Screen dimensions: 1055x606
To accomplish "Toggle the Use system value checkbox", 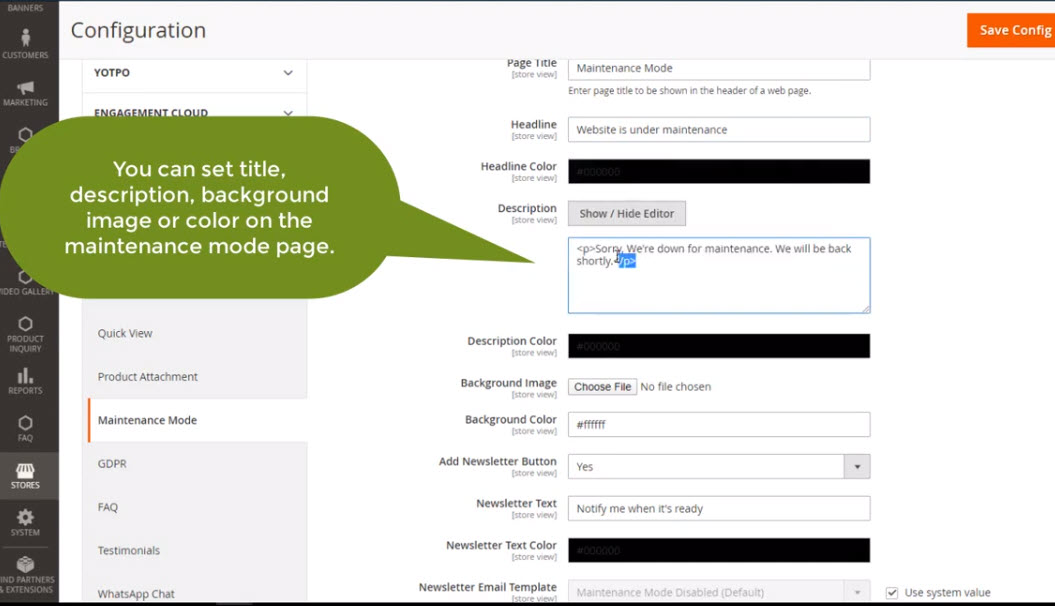I will (891, 593).
